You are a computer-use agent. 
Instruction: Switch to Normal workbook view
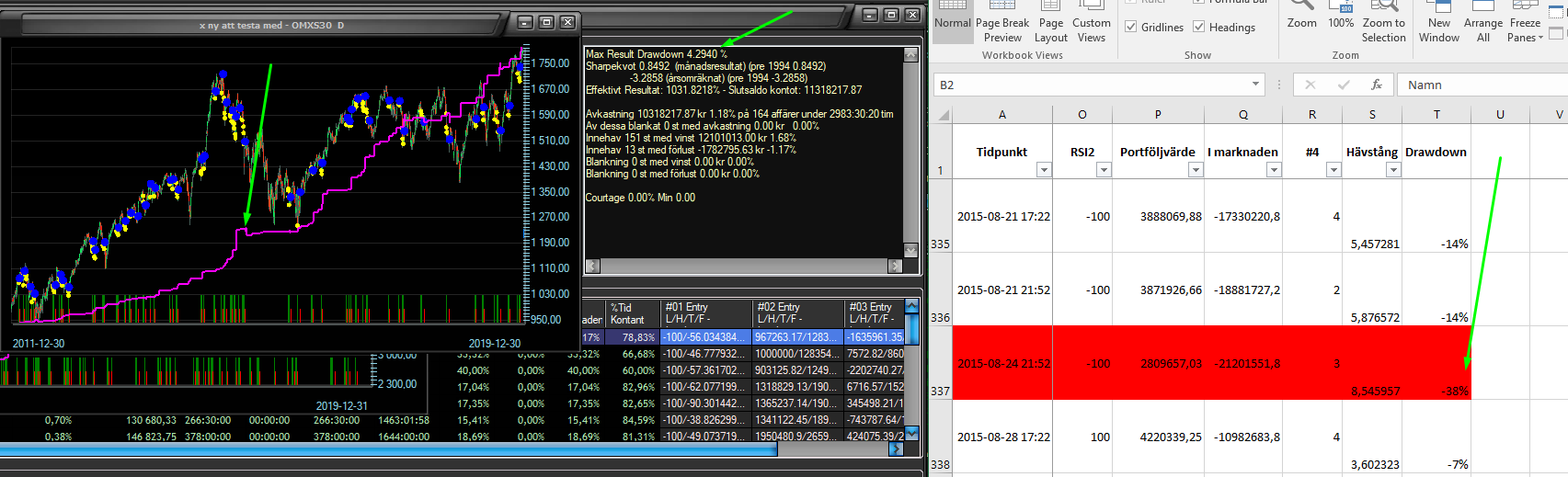coord(952,21)
